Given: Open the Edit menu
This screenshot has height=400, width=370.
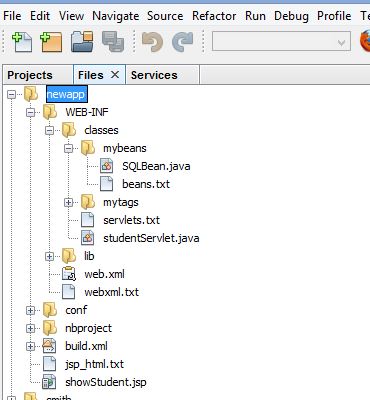Looking at the screenshot, I should tap(40, 16).
